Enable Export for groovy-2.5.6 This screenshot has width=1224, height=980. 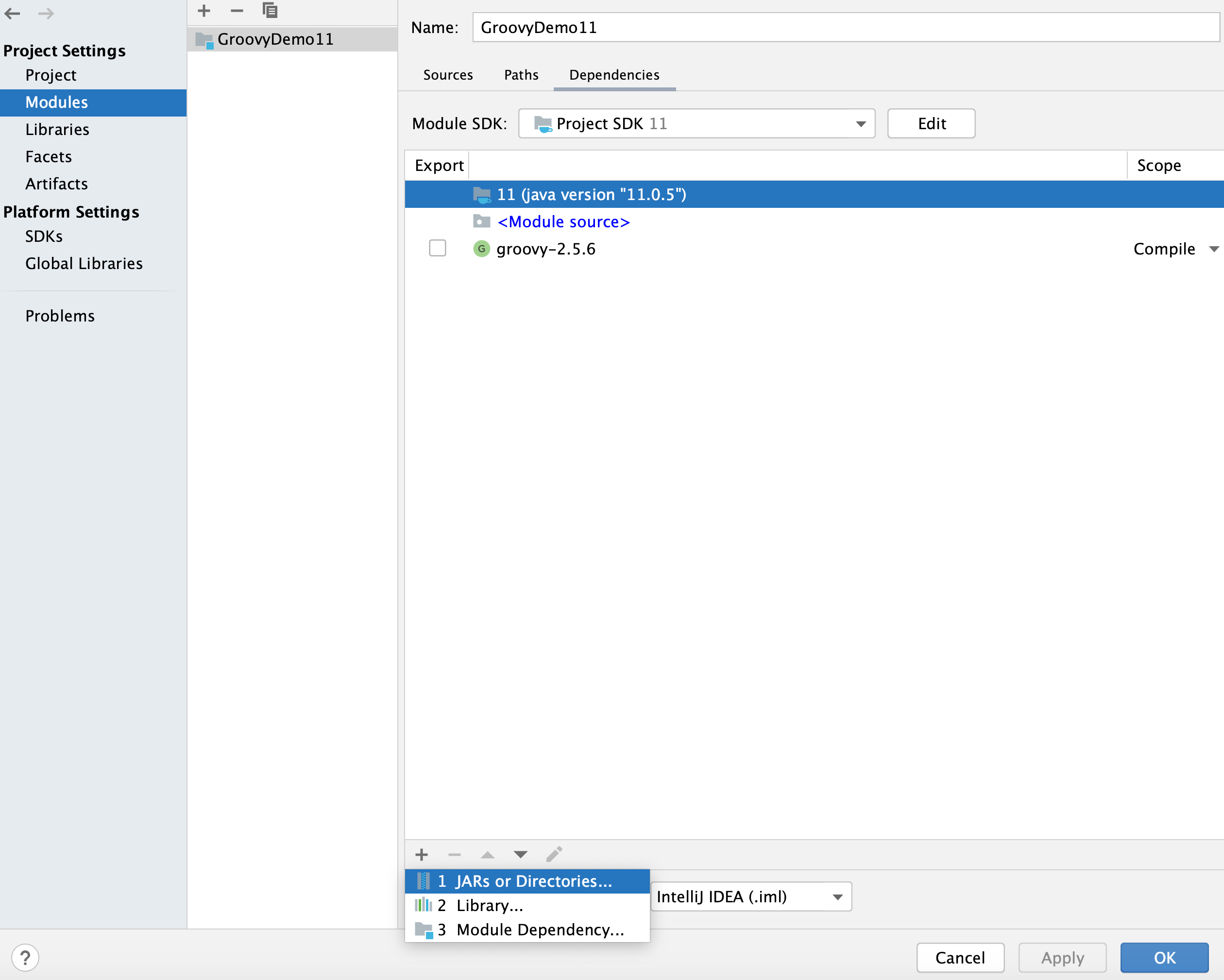click(437, 248)
